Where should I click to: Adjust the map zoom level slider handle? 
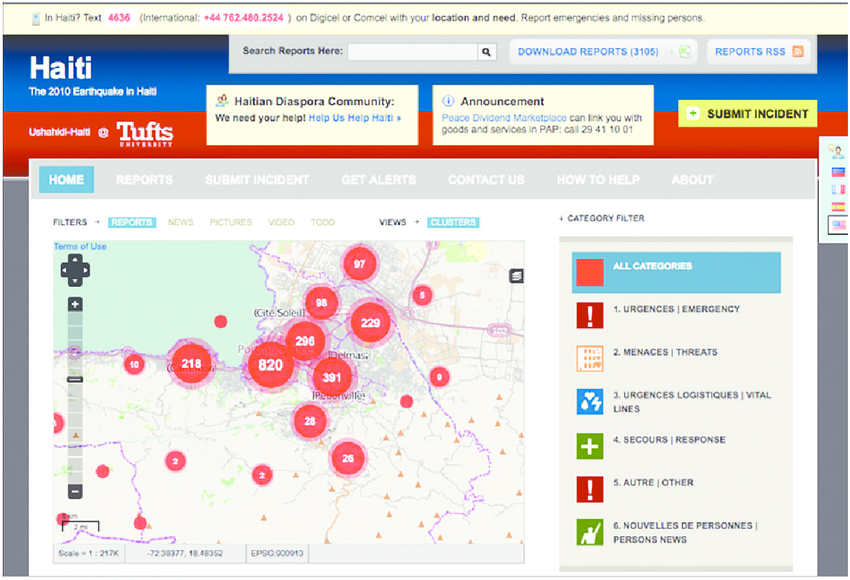pyautogui.click(x=75, y=379)
